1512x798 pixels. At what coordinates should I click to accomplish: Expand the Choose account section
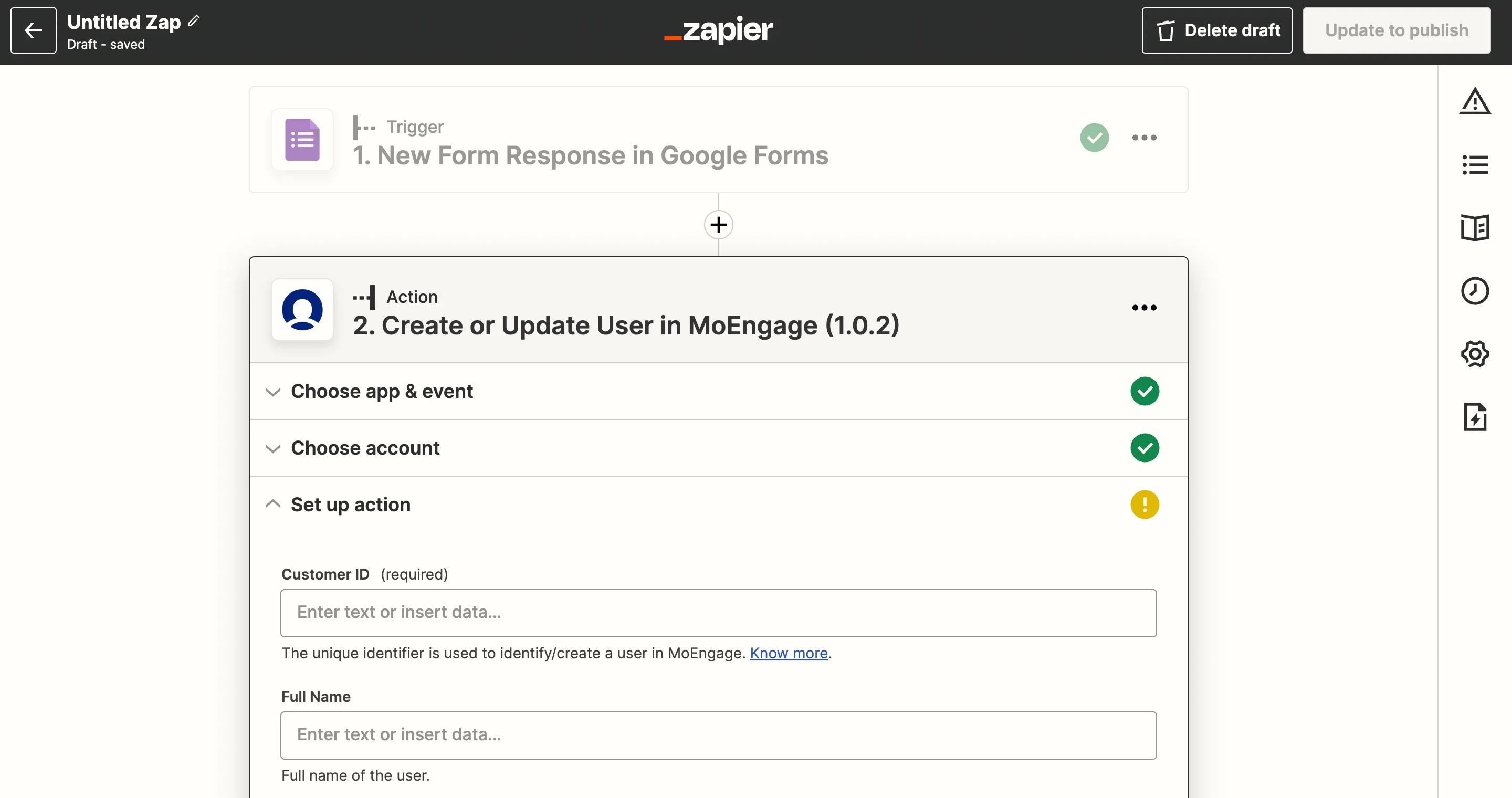(718, 448)
